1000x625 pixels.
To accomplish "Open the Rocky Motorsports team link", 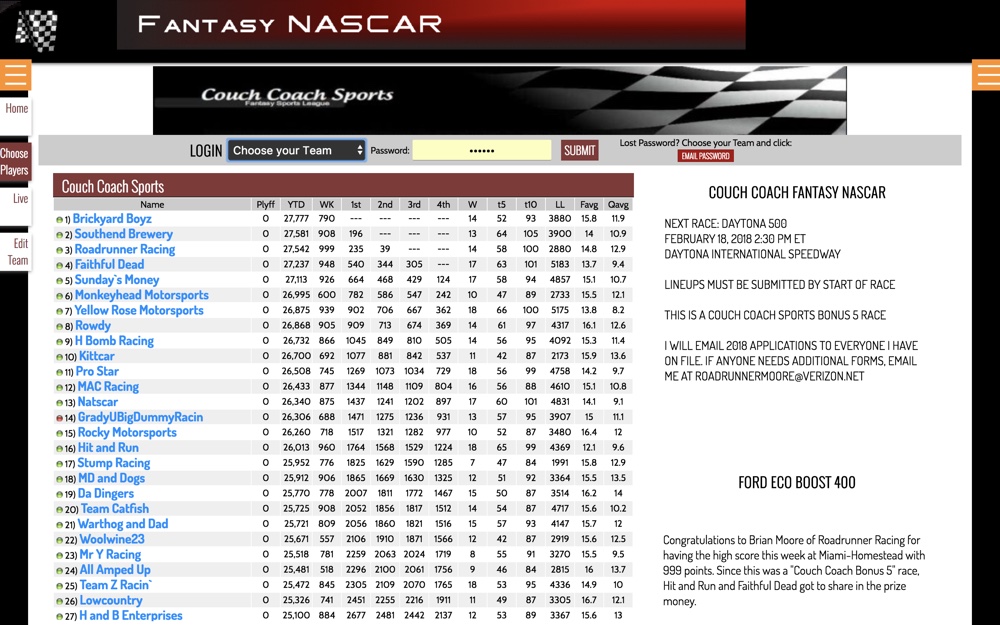I will [x=127, y=433].
